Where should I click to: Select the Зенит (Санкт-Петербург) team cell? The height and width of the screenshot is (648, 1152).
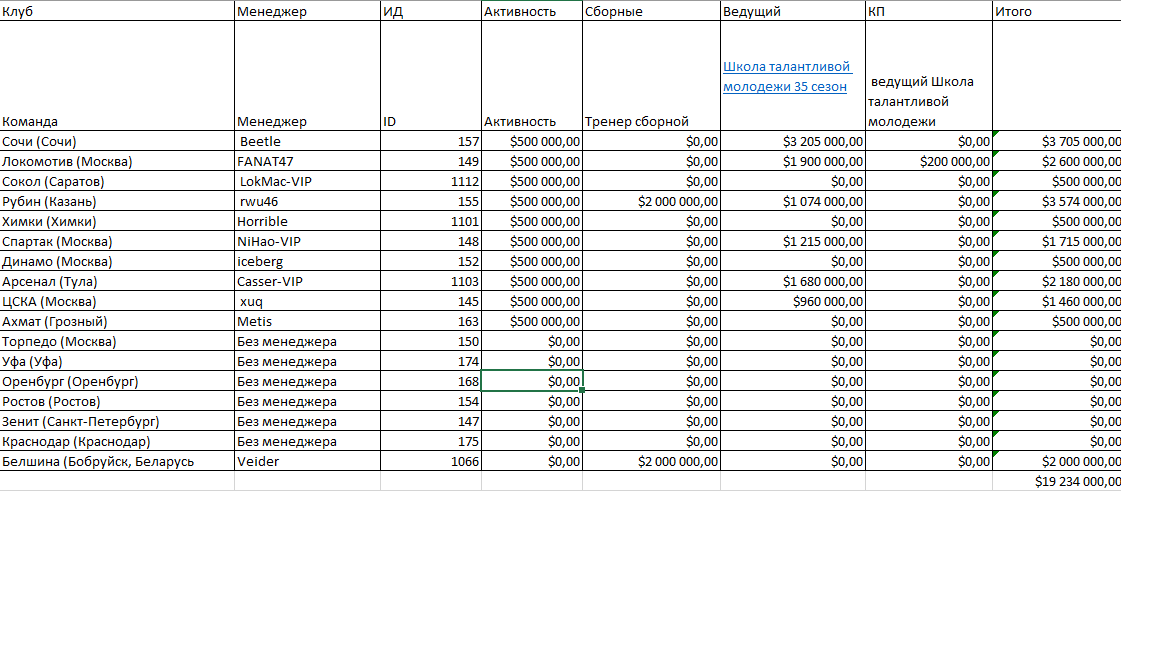coord(116,421)
